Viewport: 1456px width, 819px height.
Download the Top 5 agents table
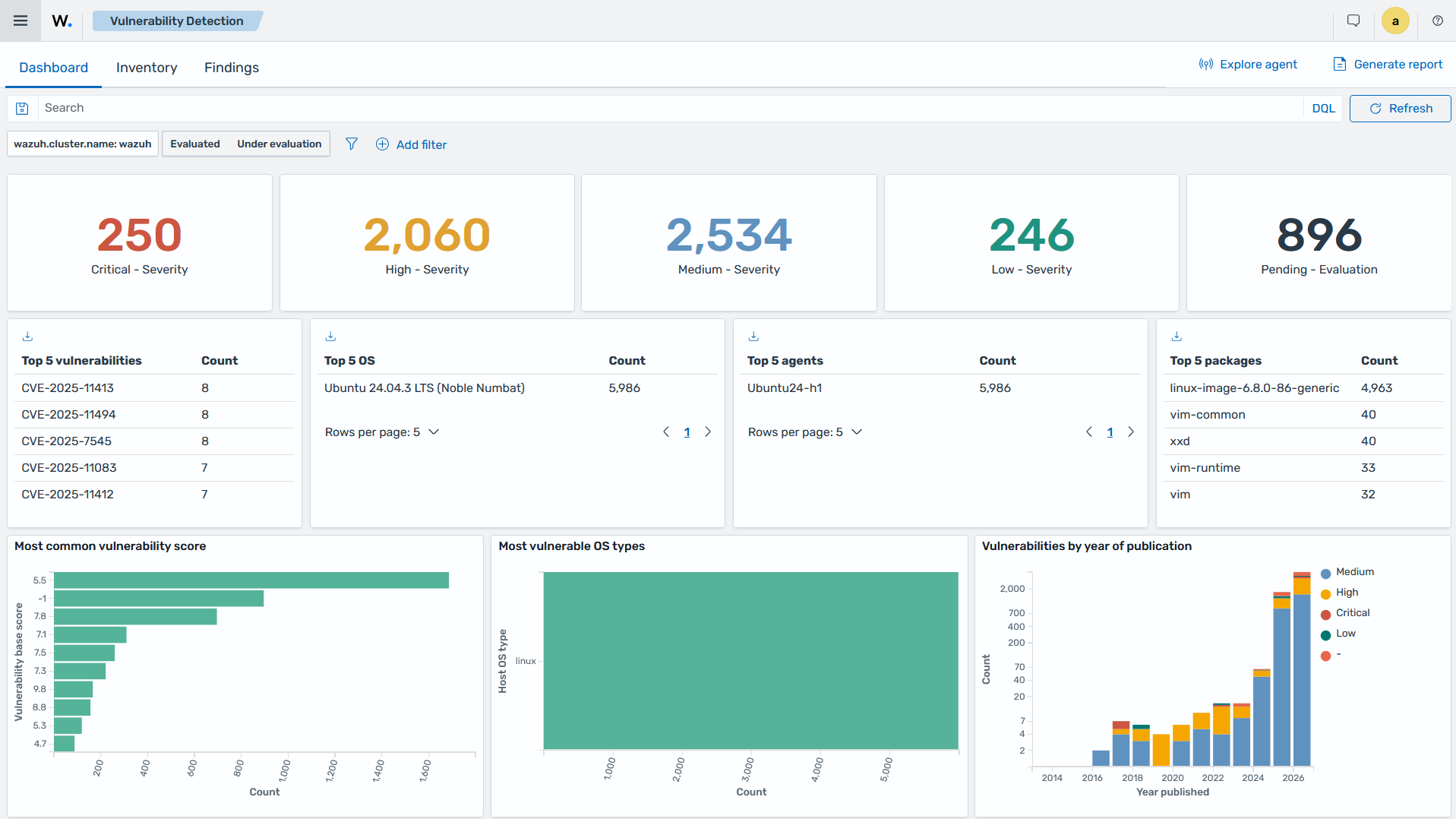tap(753, 336)
